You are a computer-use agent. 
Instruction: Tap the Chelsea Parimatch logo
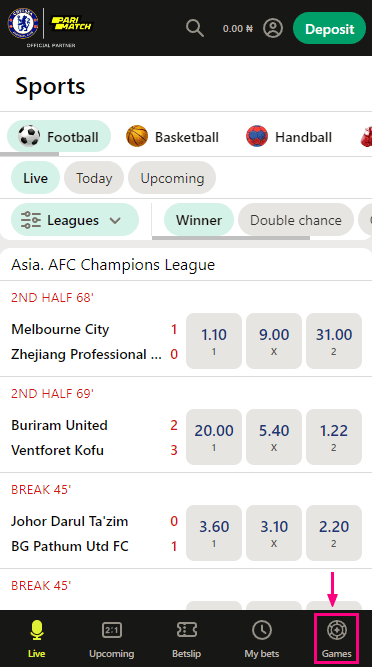pos(51,28)
